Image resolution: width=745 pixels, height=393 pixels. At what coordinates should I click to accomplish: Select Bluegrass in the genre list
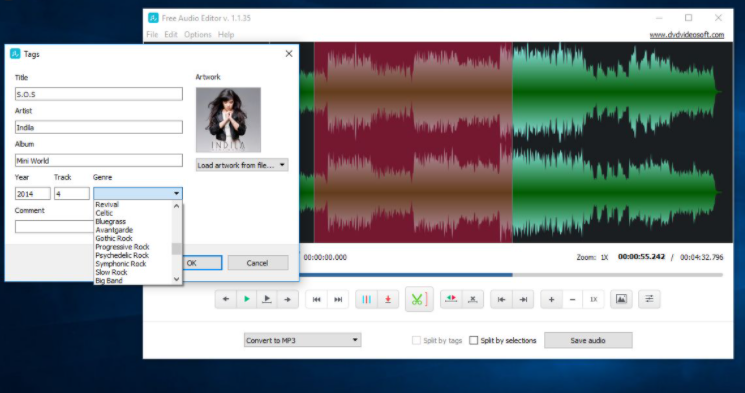coord(133,221)
